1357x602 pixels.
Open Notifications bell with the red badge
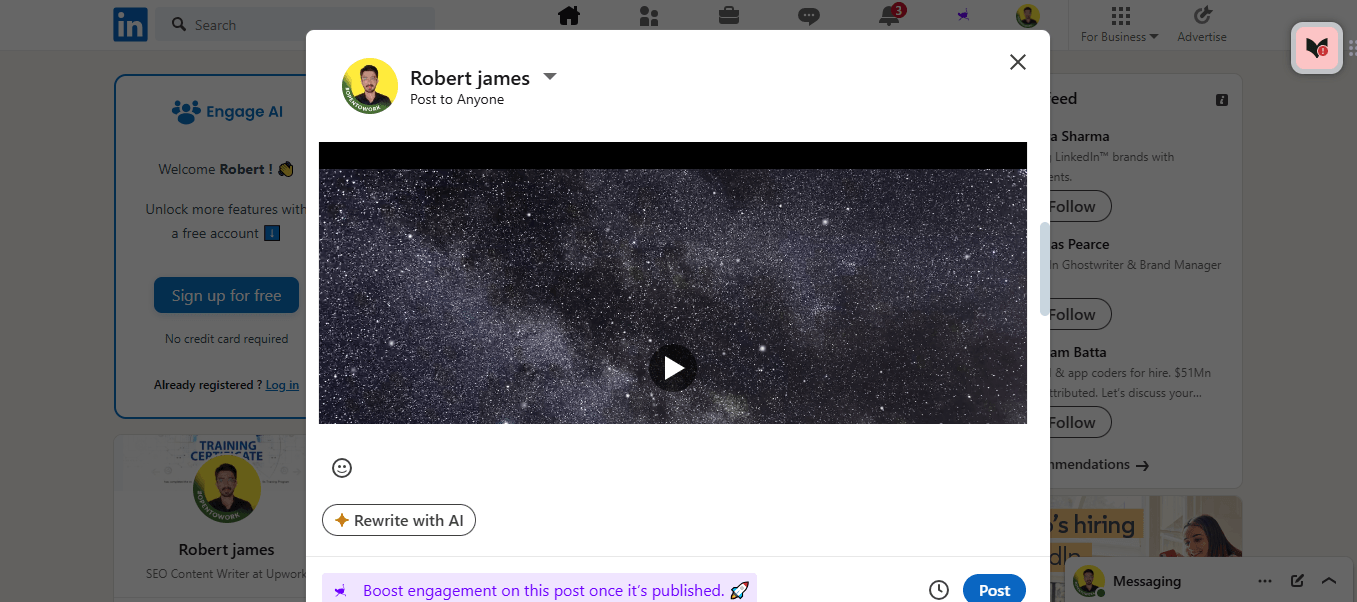pyautogui.click(x=888, y=16)
